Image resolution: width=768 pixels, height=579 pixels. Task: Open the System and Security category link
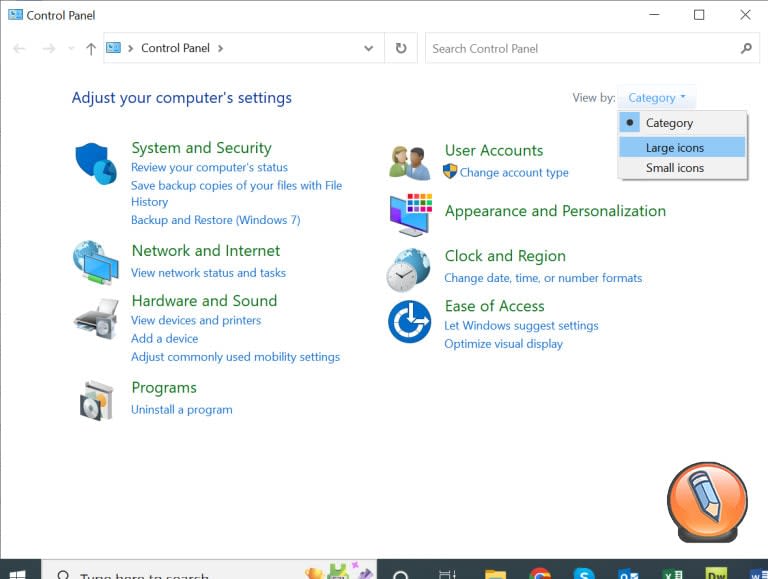click(x=201, y=147)
